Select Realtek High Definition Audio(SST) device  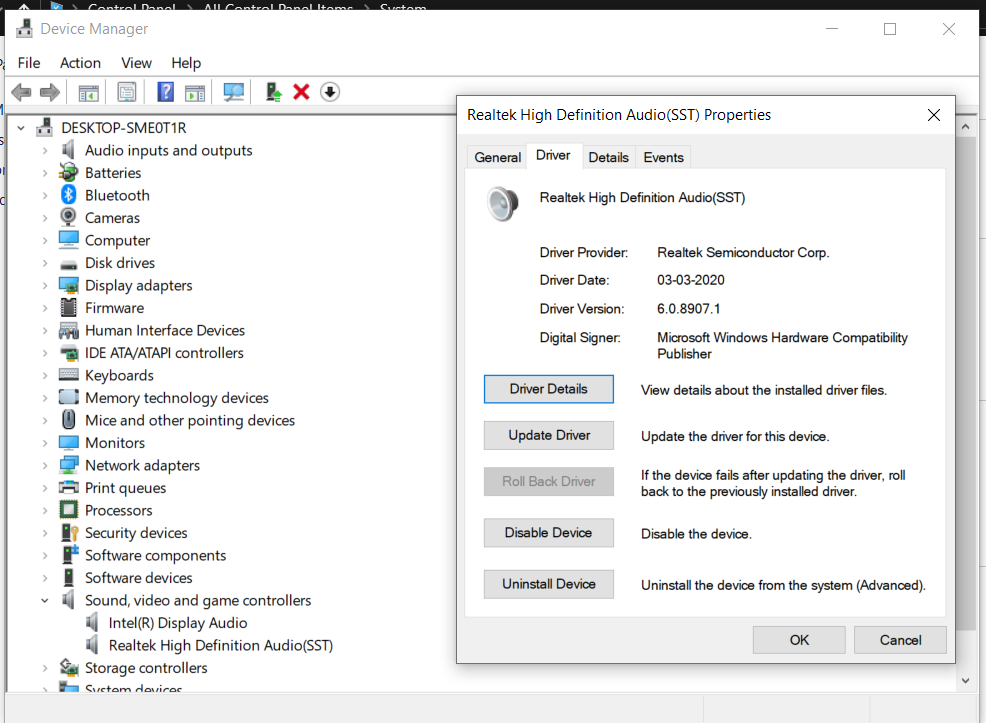pos(221,646)
